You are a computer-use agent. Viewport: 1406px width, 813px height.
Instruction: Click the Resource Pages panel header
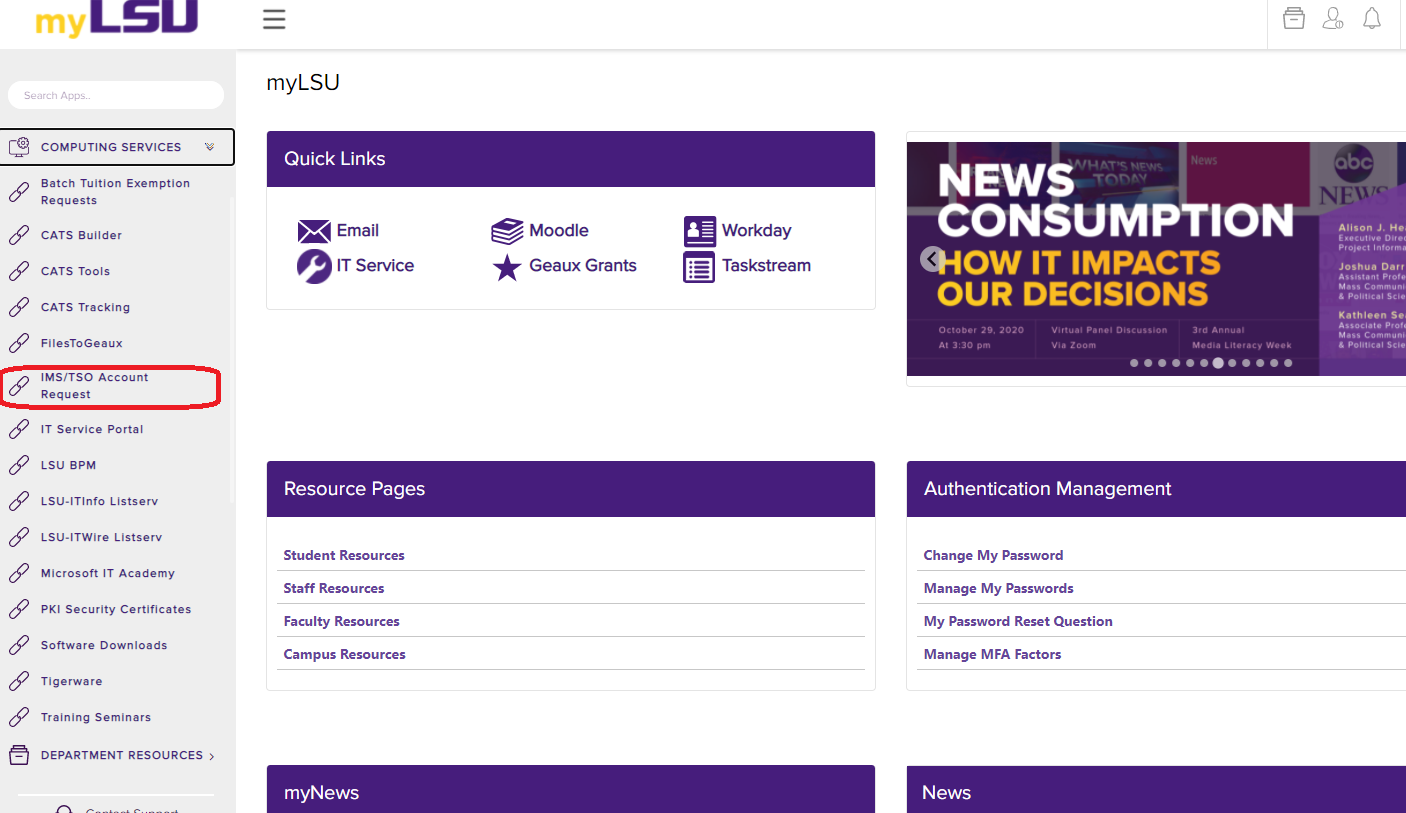tap(571, 489)
